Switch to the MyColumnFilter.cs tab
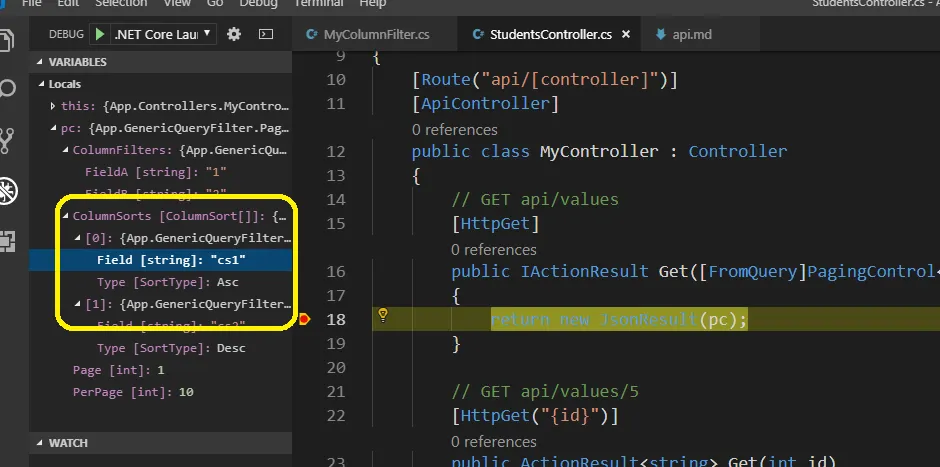Screen dimensions: 940x467 (375, 34)
